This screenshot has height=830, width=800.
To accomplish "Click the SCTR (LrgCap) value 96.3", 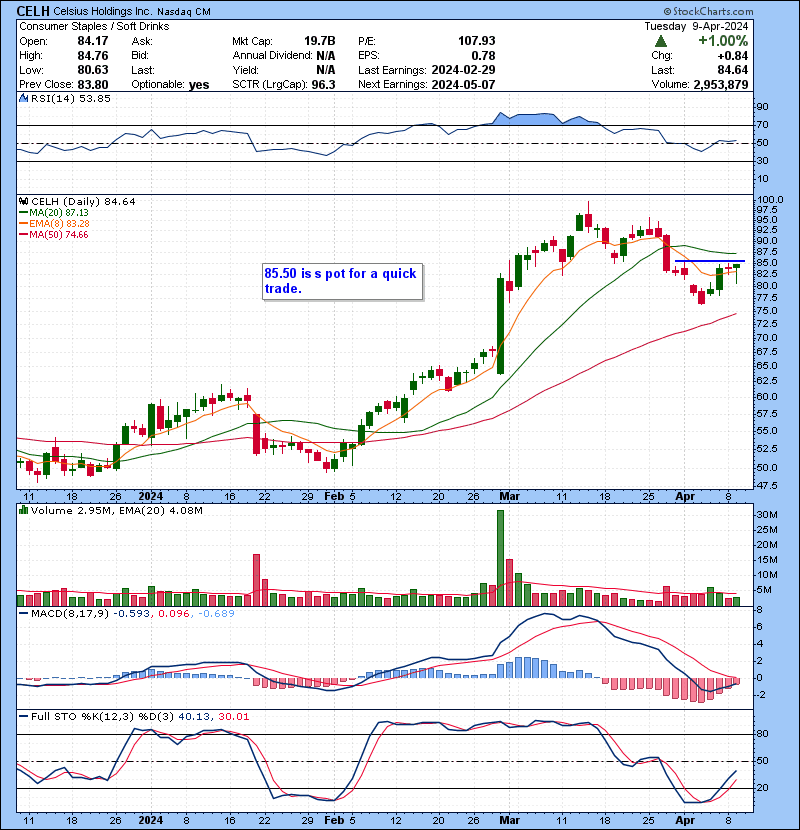I will pyautogui.click(x=323, y=85).
